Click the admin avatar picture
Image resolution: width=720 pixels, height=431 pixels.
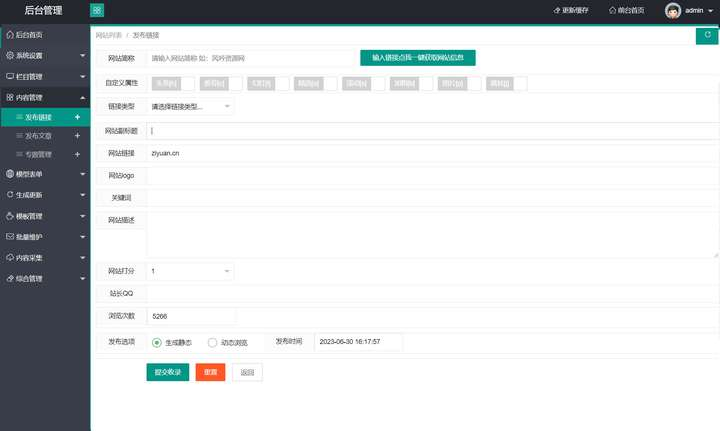[x=673, y=10]
